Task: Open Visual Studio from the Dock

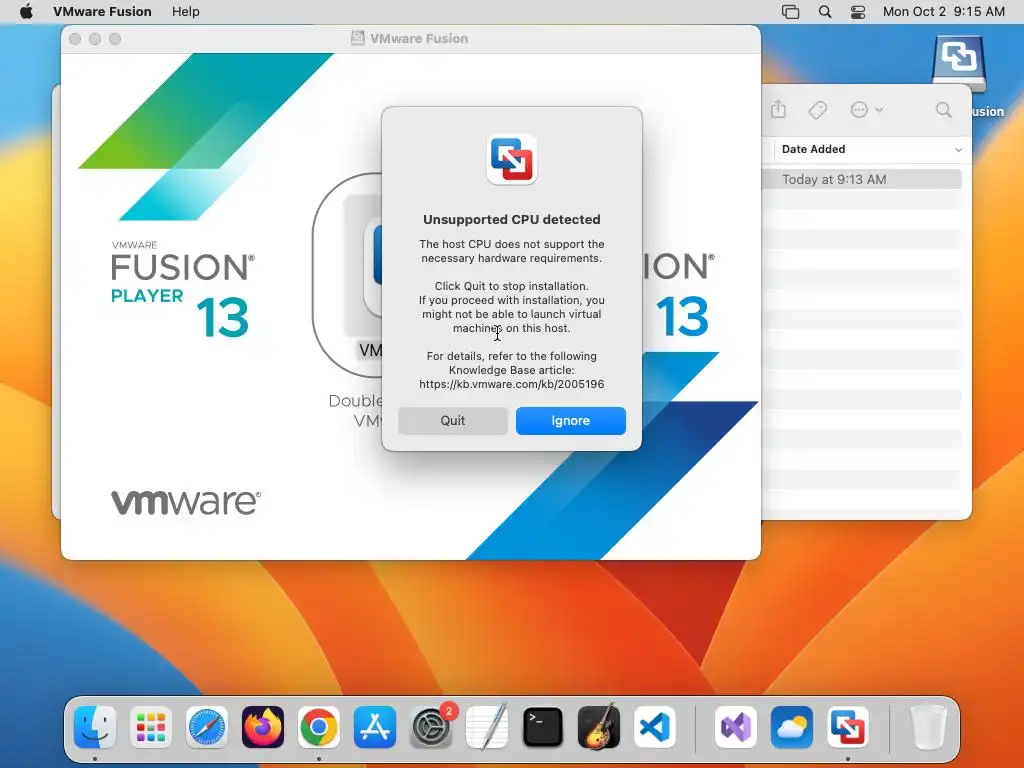Action: coord(735,727)
